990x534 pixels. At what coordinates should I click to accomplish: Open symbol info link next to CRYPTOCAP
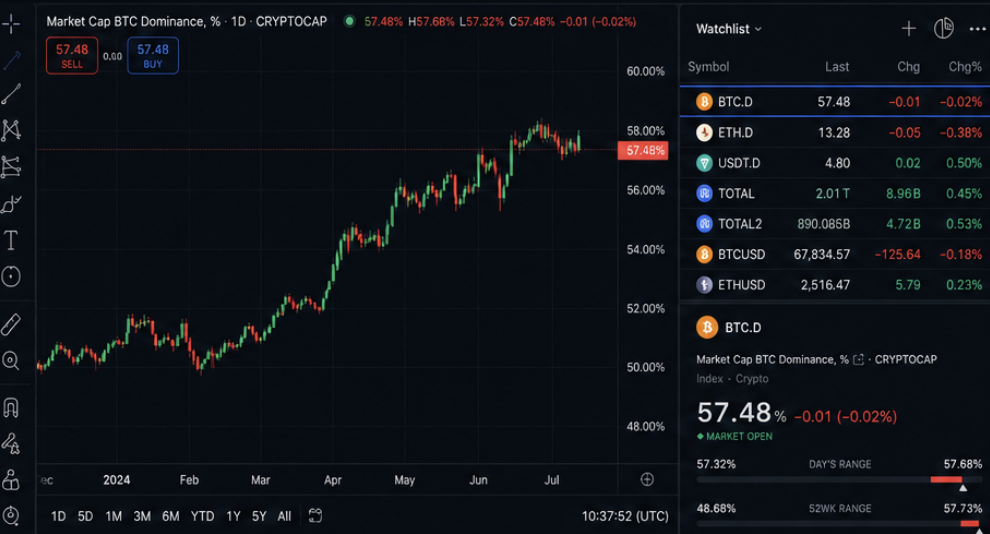point(858,359)
